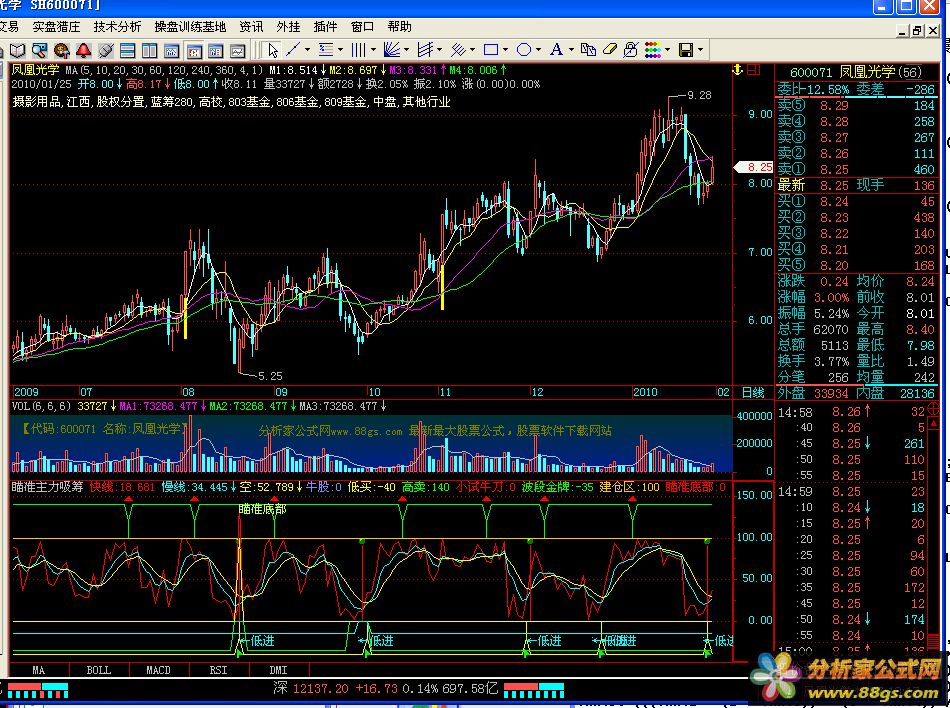Viewport: 950px width, 708px height.
Task: Toggle the two-column window layout icon
Action: (x=150, y=50)
